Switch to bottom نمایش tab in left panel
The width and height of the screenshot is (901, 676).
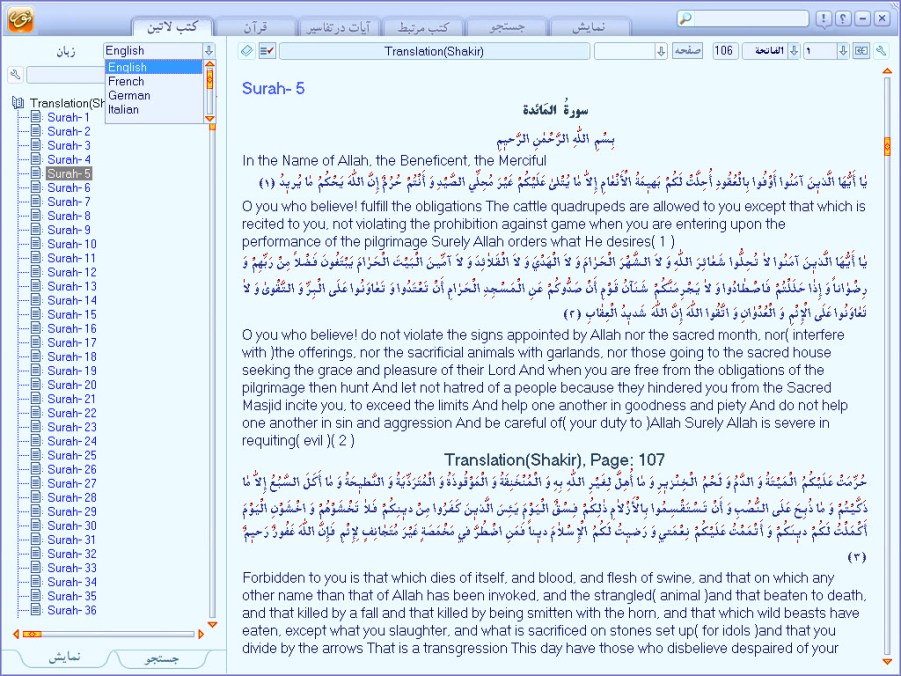click(64, 658)
